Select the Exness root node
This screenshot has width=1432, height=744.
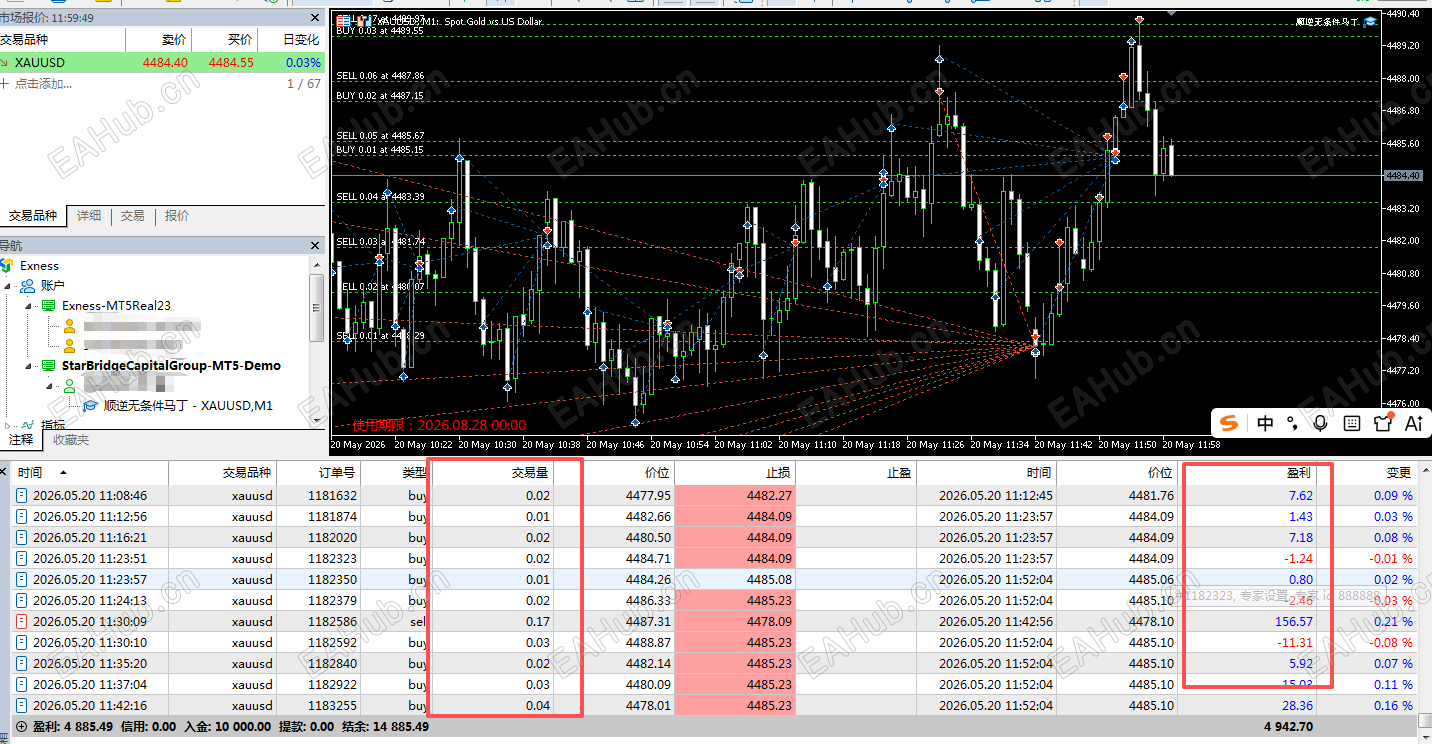click(39, 266)
